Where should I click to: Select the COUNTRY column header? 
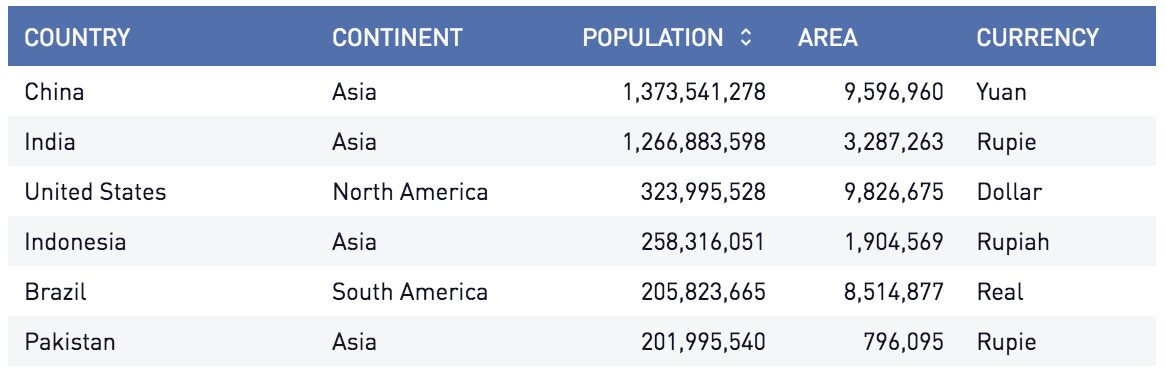(77, 37)
